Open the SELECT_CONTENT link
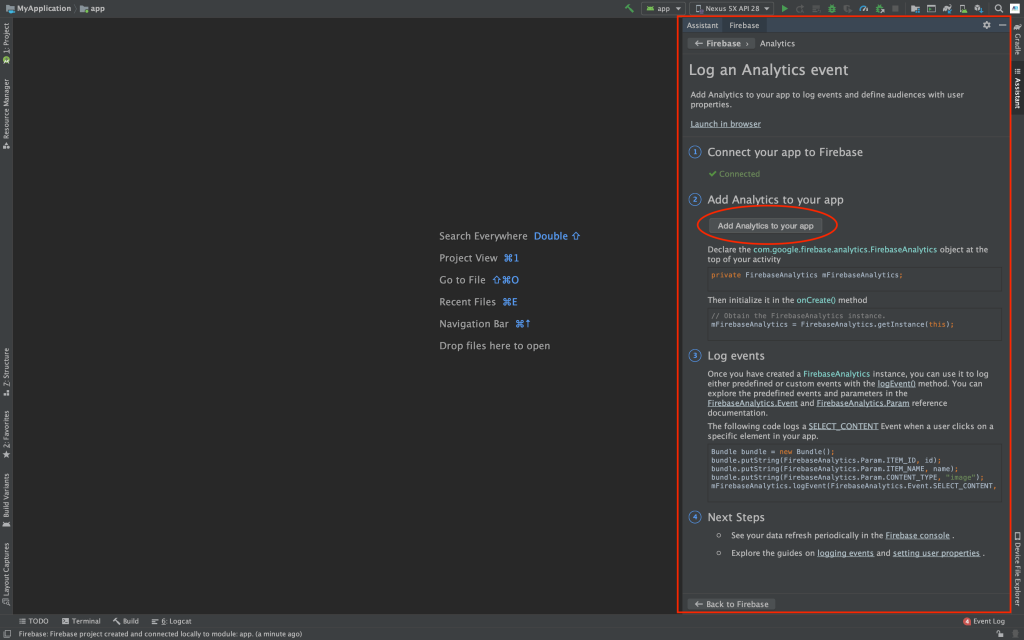The image size is (1024, 640). [x=843, y=426]
